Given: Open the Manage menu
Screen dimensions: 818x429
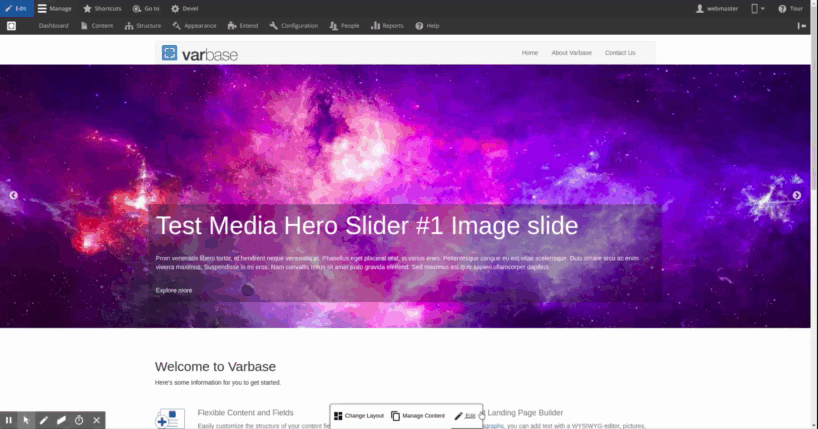Looking at the screenshot, I should (54, 8).
